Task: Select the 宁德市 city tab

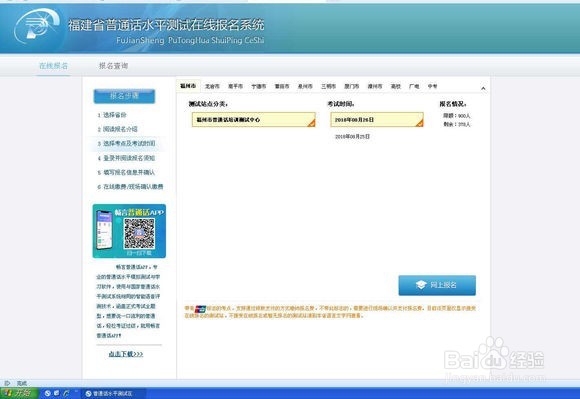Action: click(259, 86)
